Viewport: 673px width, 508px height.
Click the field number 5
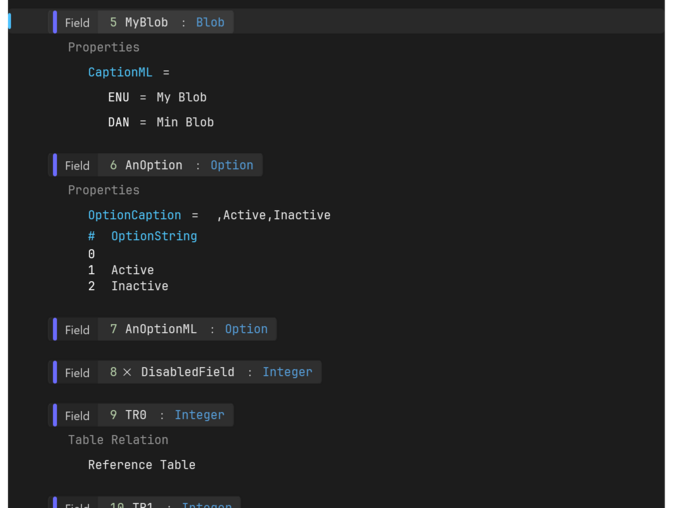[113, 22]
